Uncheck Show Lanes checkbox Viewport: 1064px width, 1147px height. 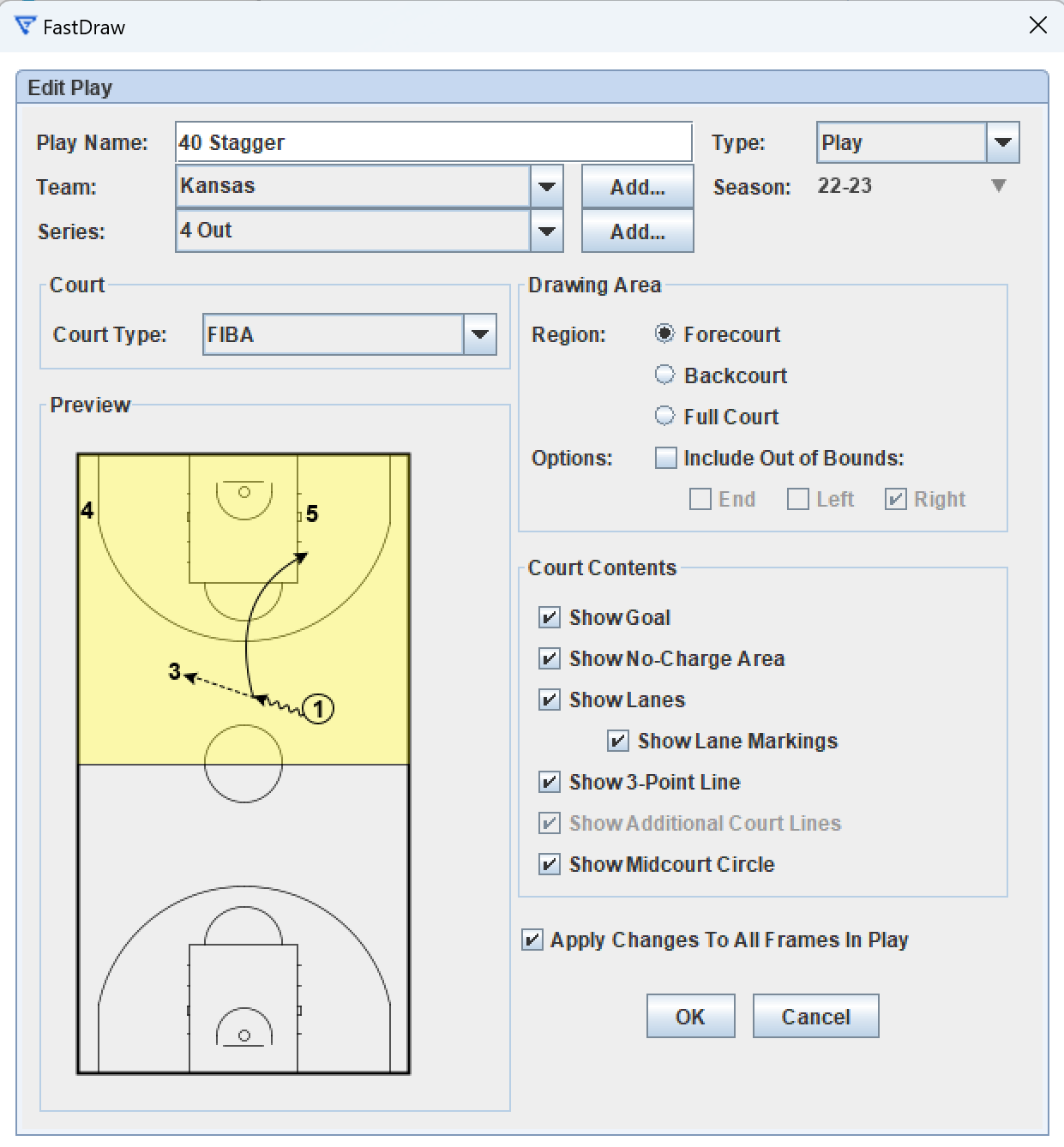click(550, 700)
